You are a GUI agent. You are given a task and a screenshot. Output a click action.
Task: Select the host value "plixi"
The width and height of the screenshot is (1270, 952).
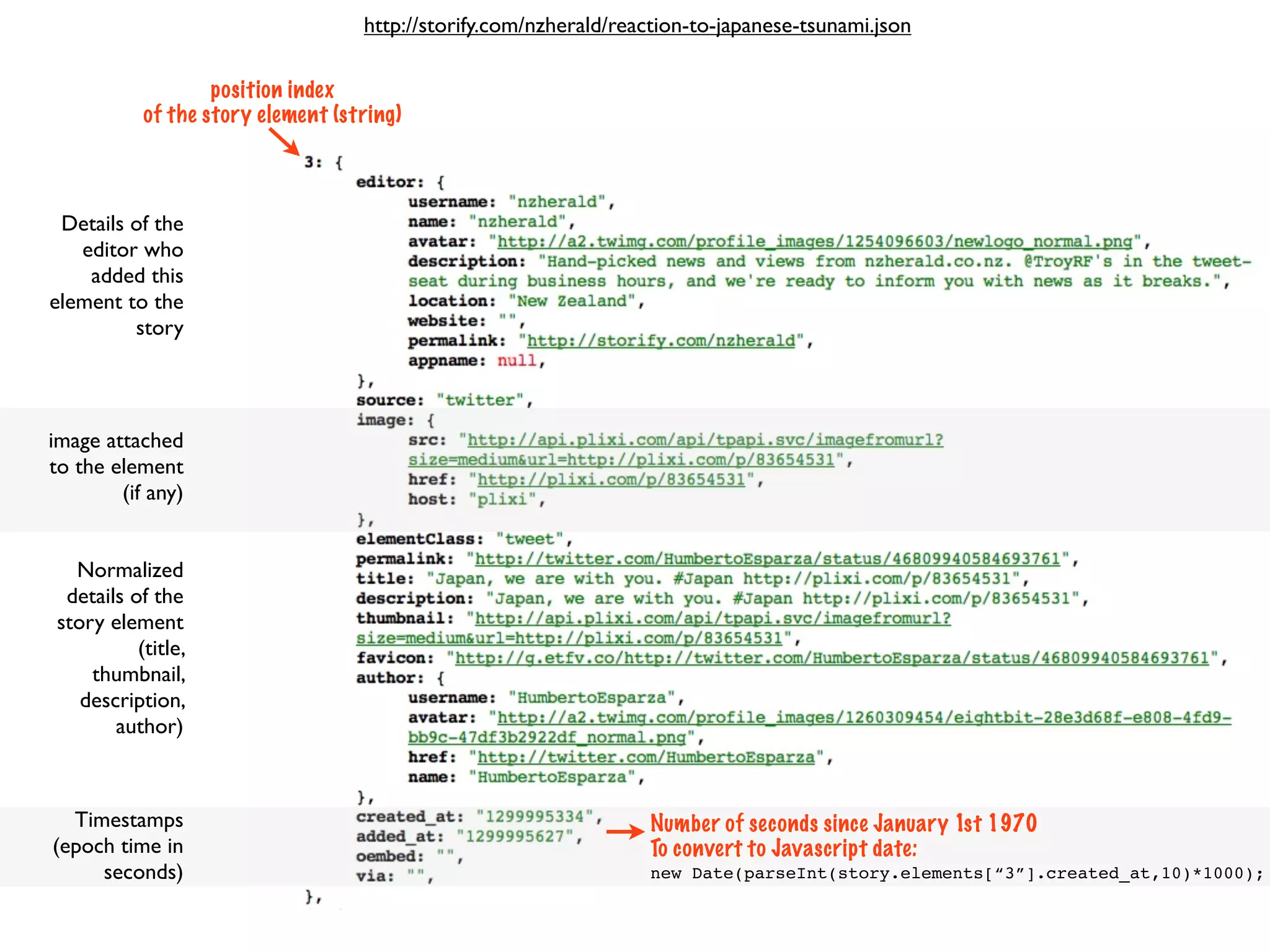[502, 499]
